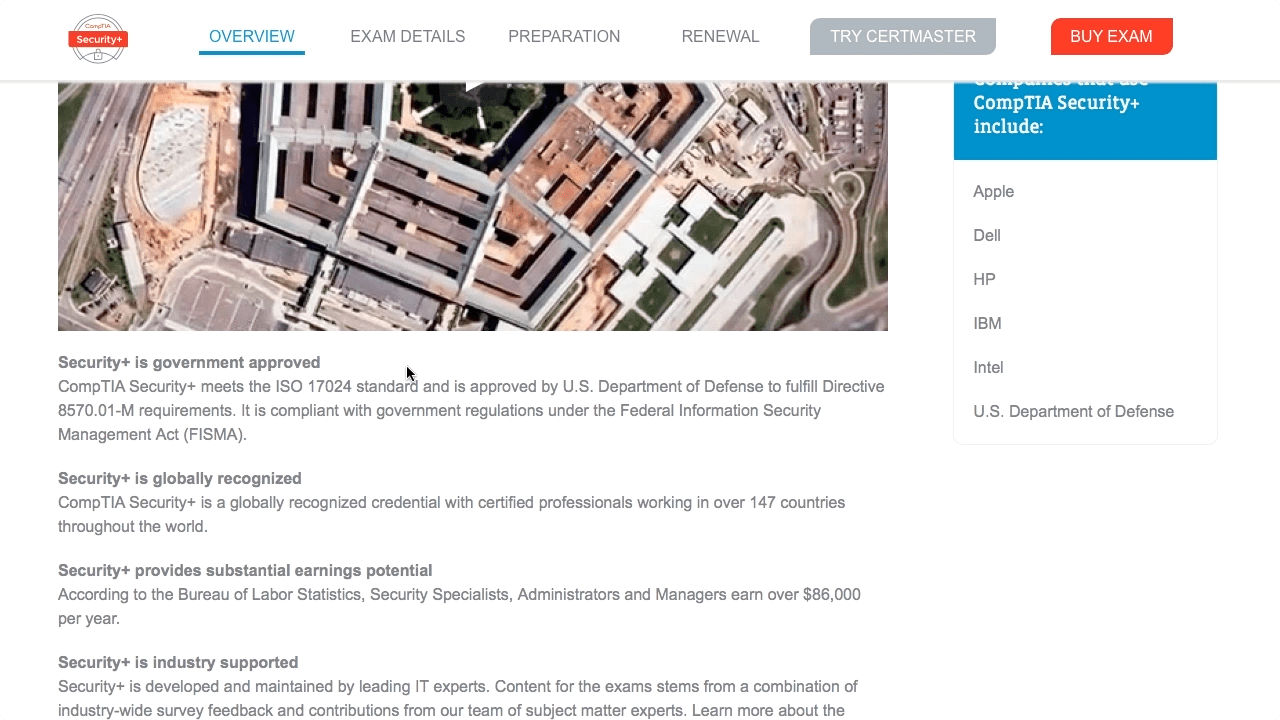Click the aerial Pentagon video thumbnail
Image resolution: width=1280 pixels, height=720 pixels.
point(473,206)
